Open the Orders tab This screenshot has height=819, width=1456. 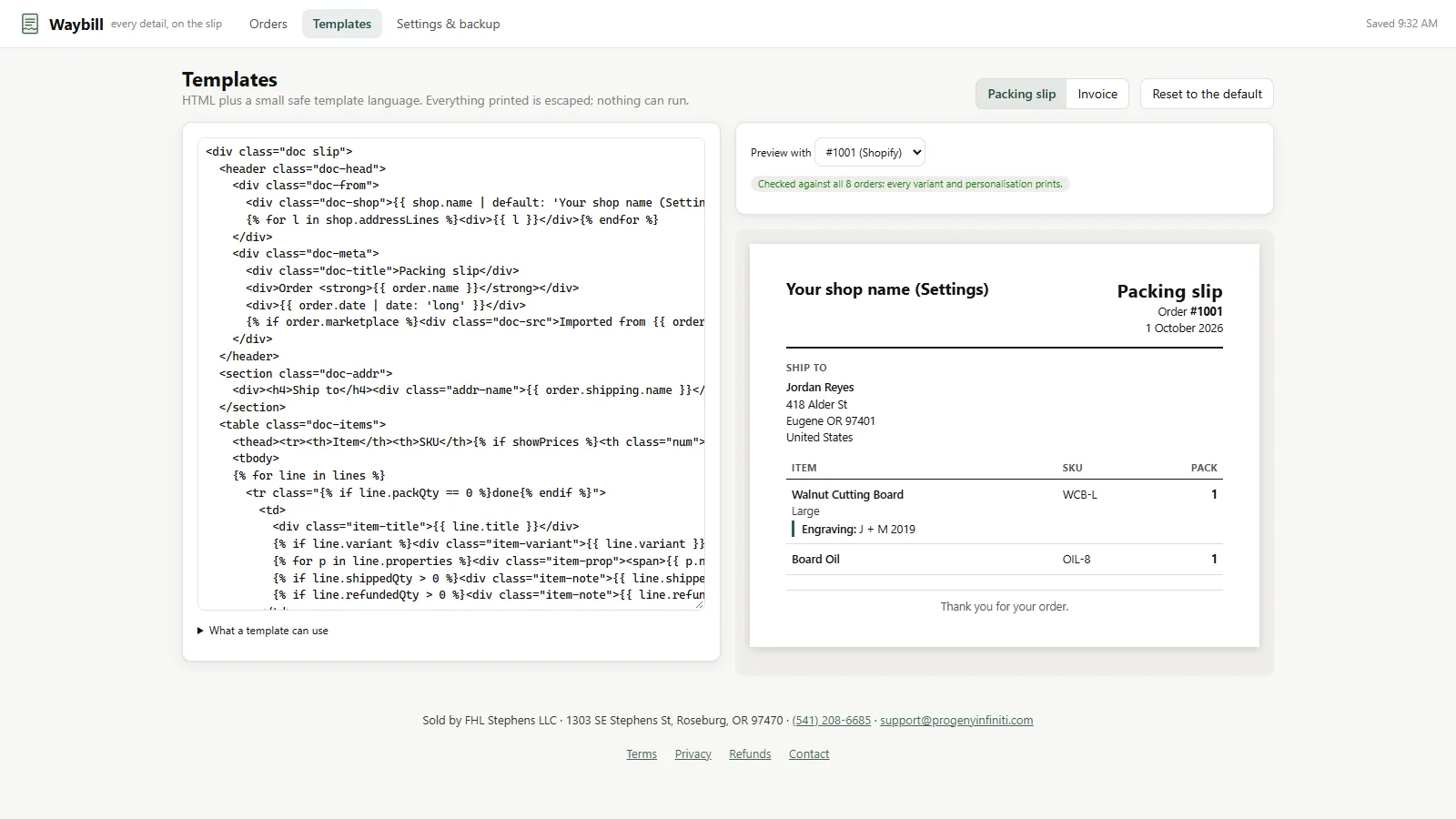pyautogui.click(x=268, y=24)
